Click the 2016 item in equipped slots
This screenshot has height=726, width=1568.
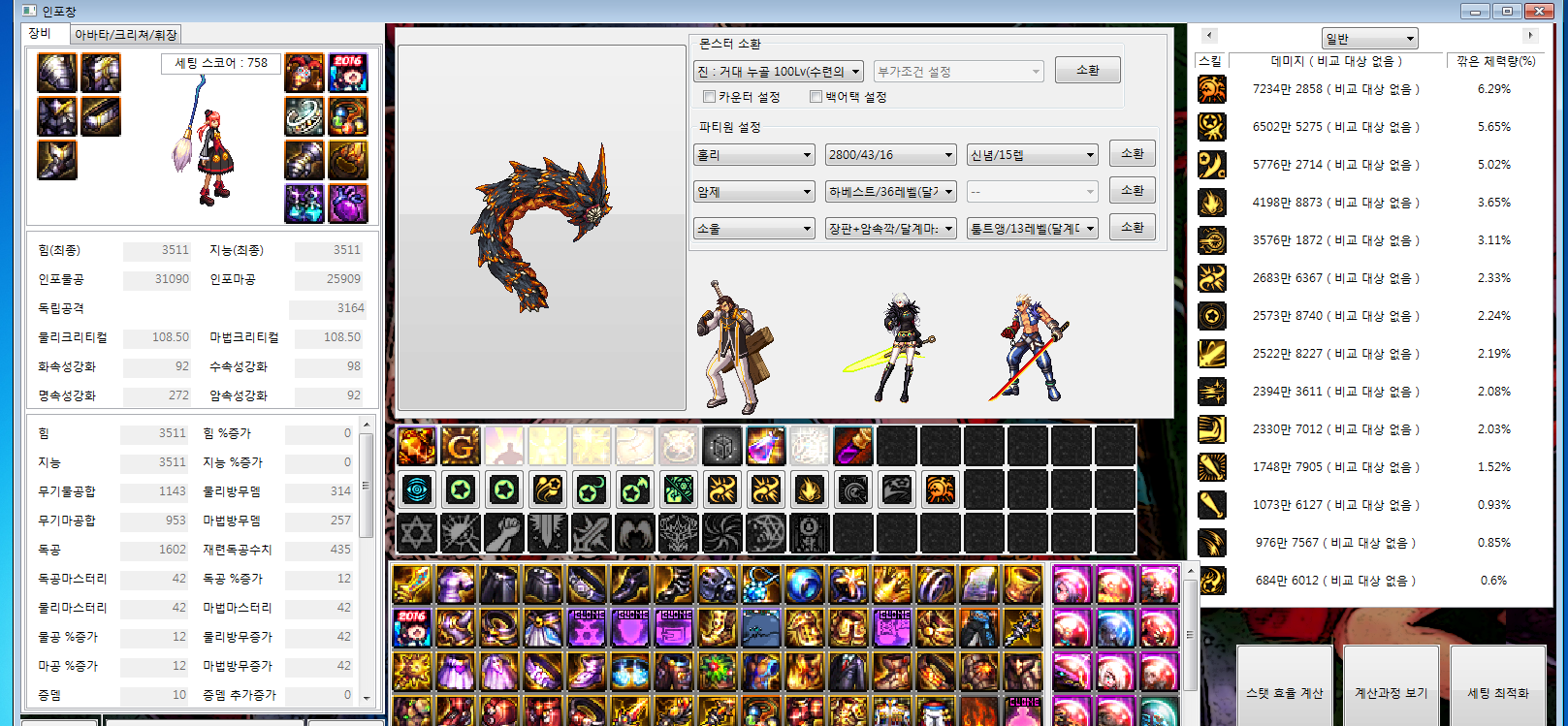point(348,73)
